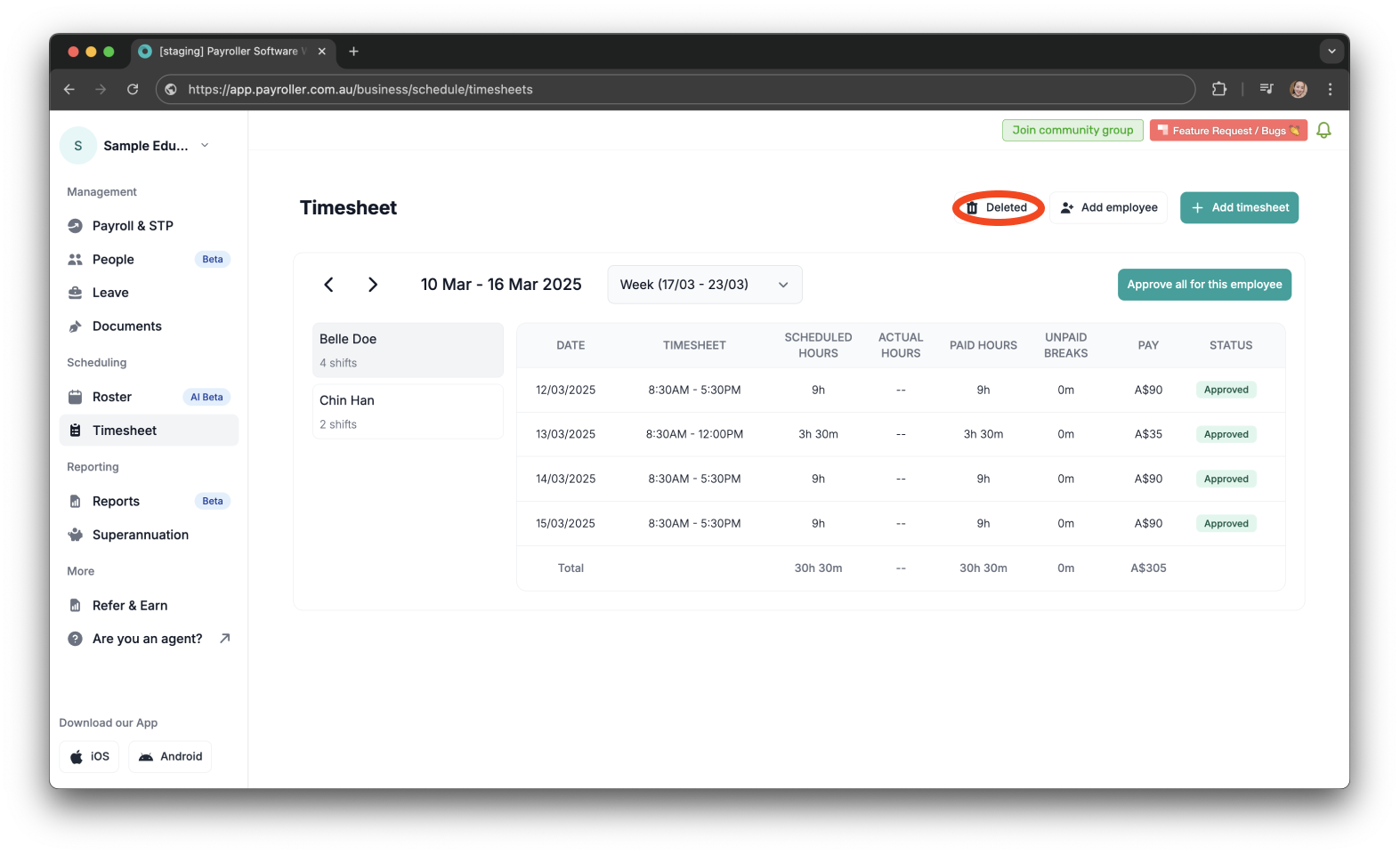This screenshot has height=854, width=1400.
Task: Click Join community group button
Action: [x=1072, y=131]
